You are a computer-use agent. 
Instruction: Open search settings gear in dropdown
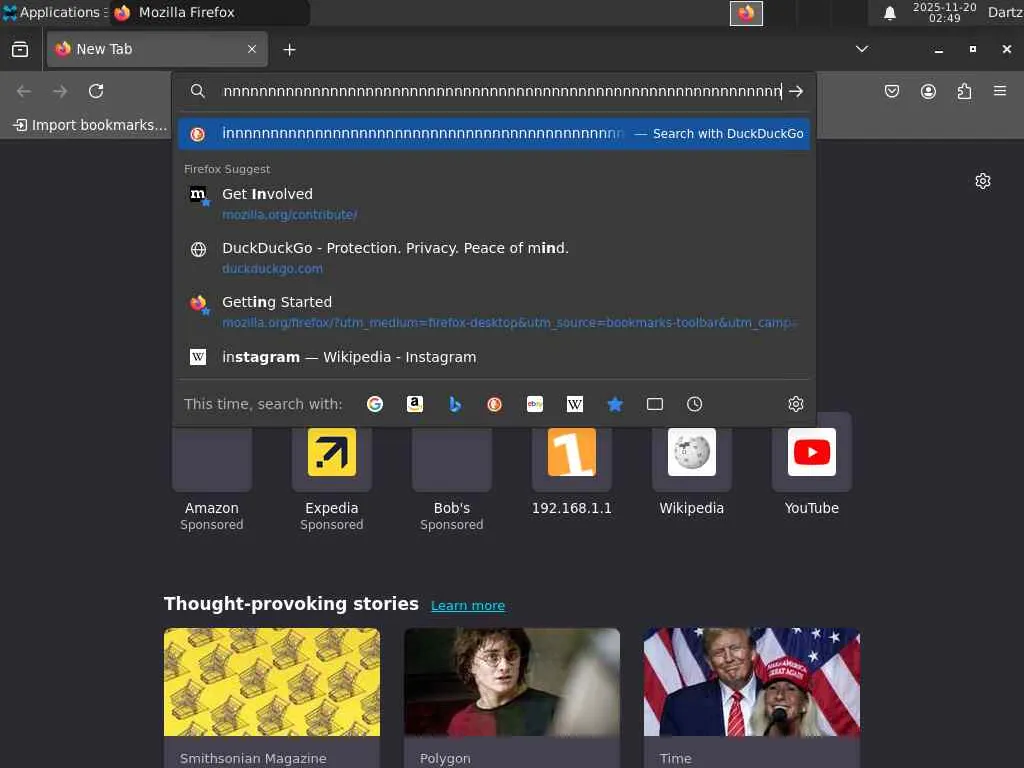795,404
